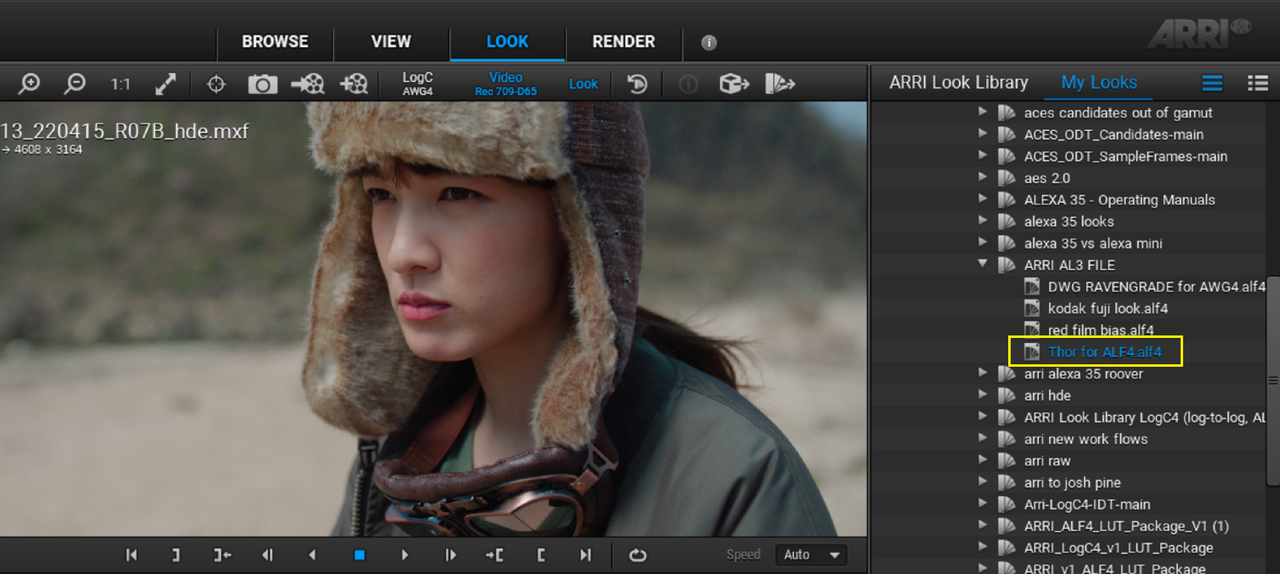Screen dimensions: 1280x574
Task: Click the crosshair target icon
Action: pos(216,84)
